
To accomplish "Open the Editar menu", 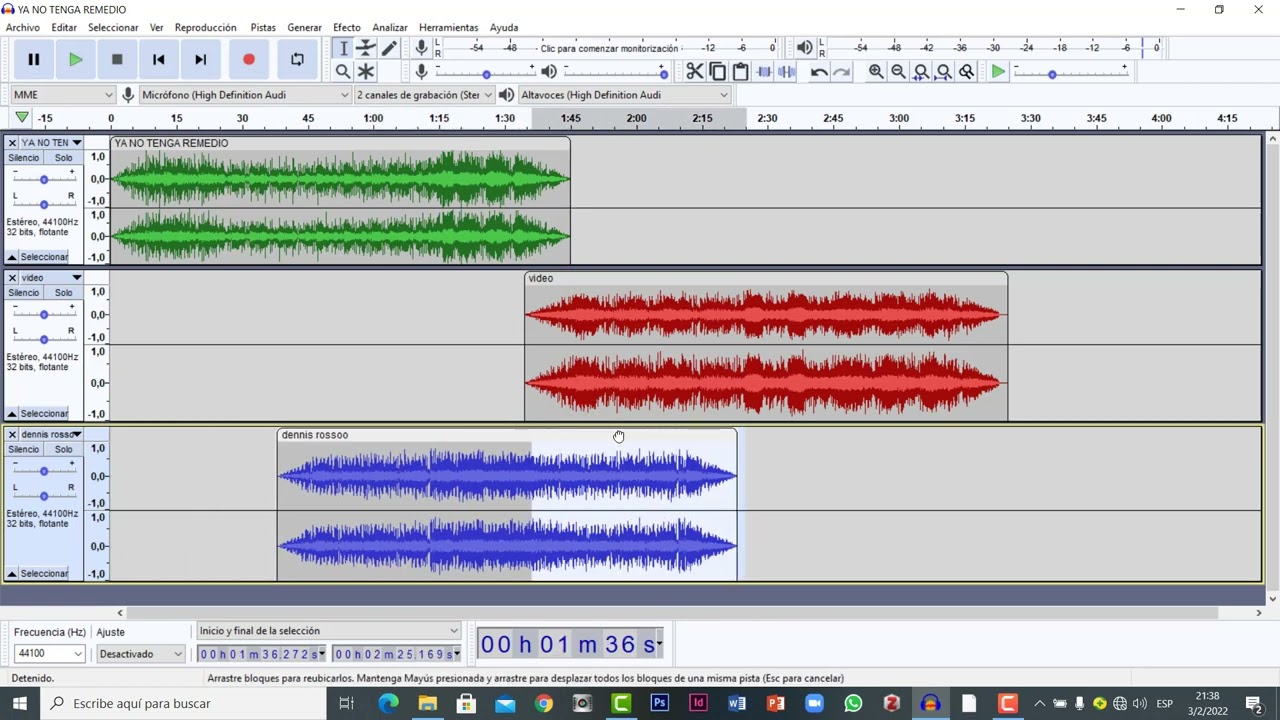I will coord(64,27).
